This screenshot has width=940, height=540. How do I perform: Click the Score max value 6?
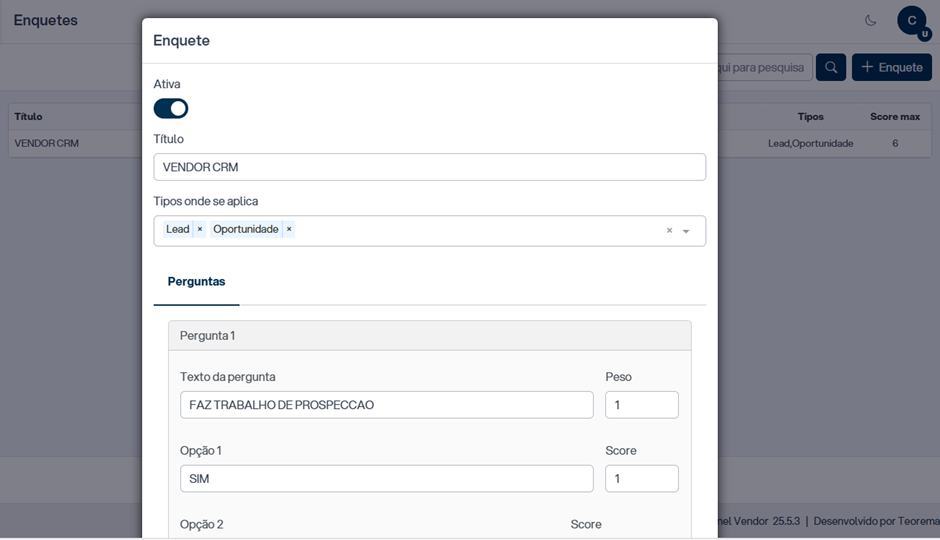coord(895,143)
